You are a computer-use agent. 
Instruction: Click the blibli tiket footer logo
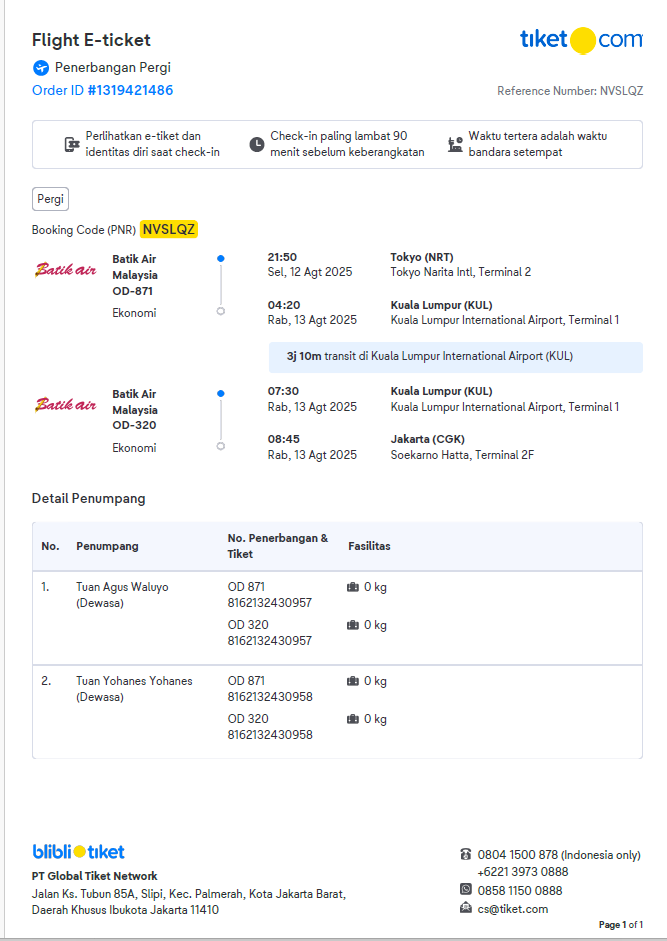pyautogui.click(x=79, y=852)
